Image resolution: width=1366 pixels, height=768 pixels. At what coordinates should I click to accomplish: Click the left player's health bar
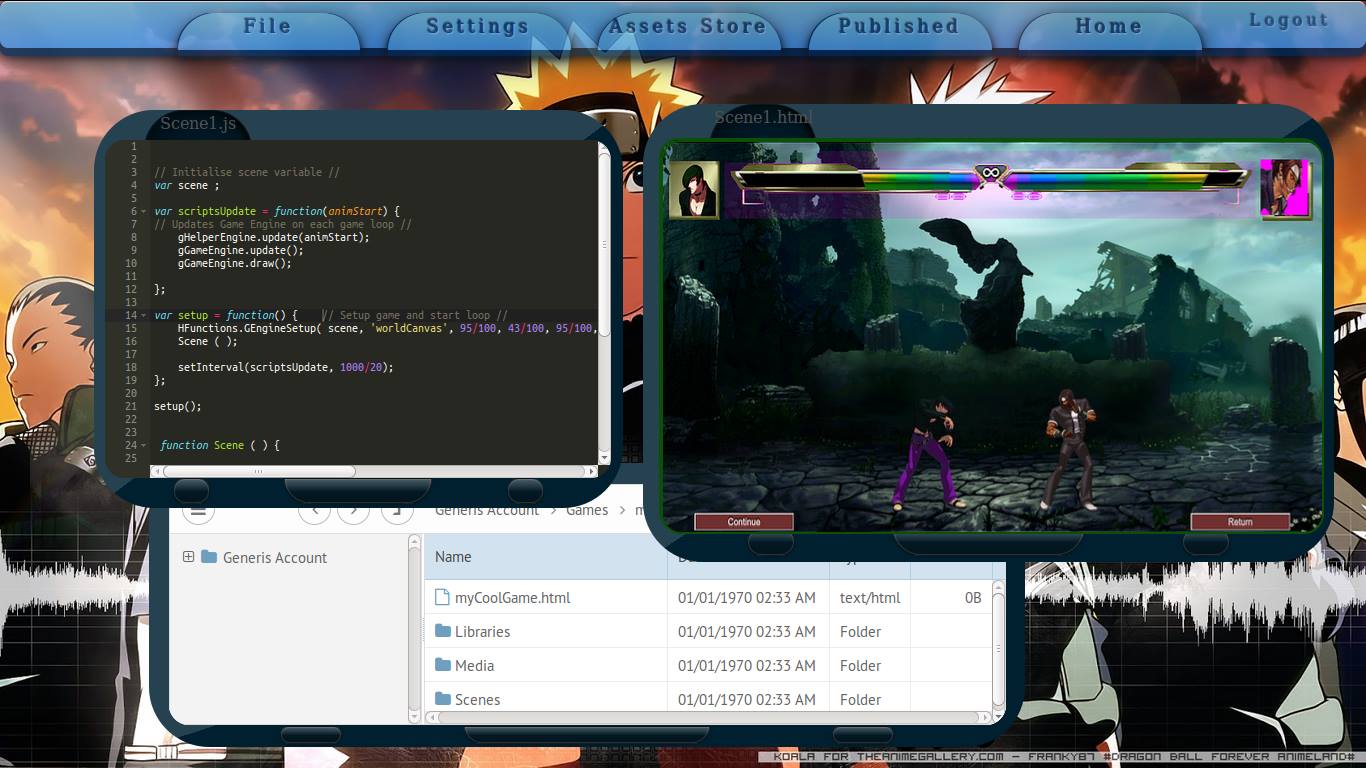pos(854,180)
